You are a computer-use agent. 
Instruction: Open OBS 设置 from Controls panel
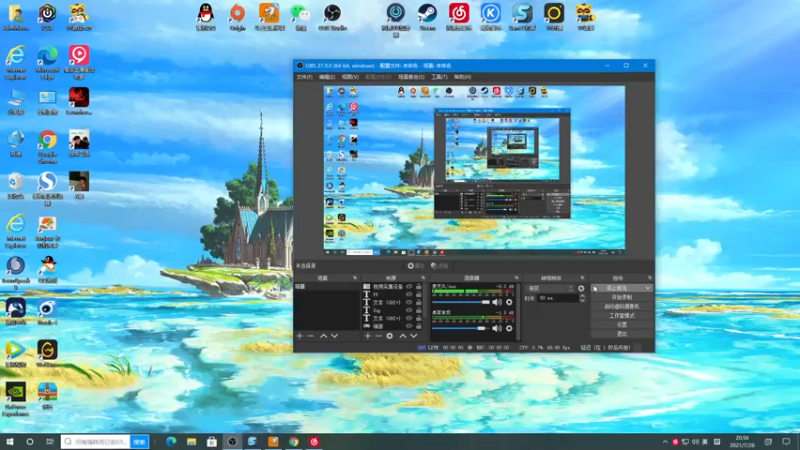(622, 324)
